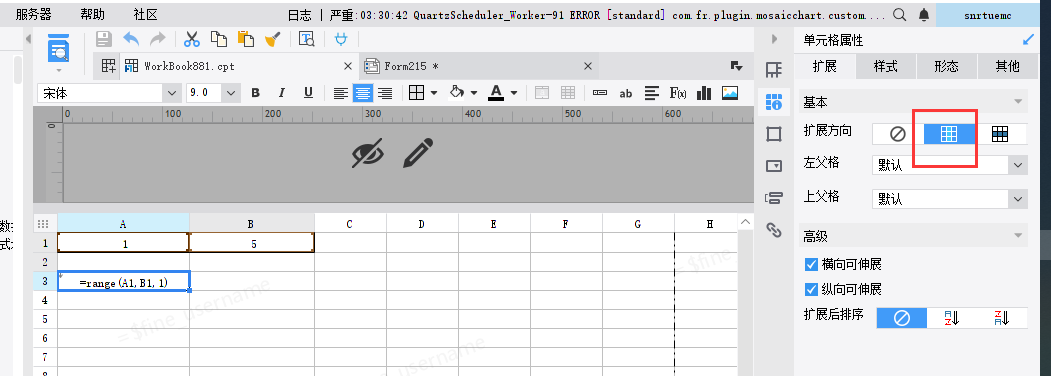Open the template find and replace icon
The height and width of the screenshot is (376, 1051).
tap(307, 39)
